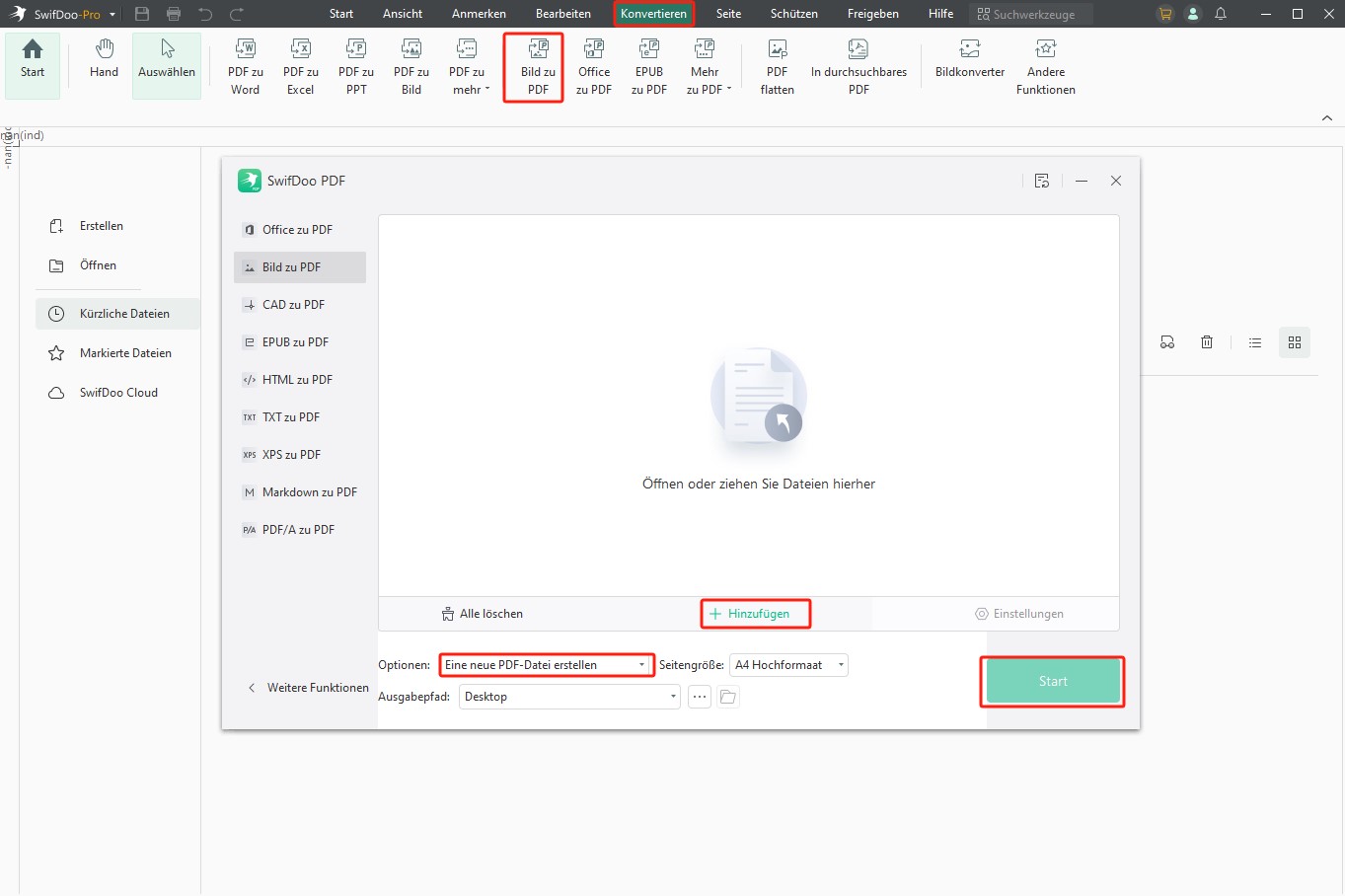
Task: Expand PDF zu mehr options
Action: point(467,67)
